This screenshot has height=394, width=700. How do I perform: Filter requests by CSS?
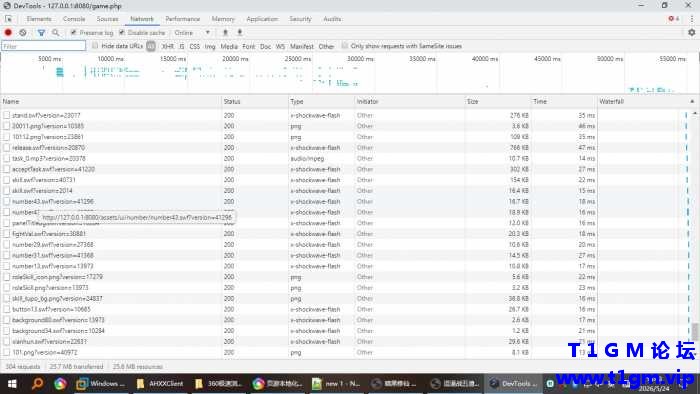[x=195, y=46]
